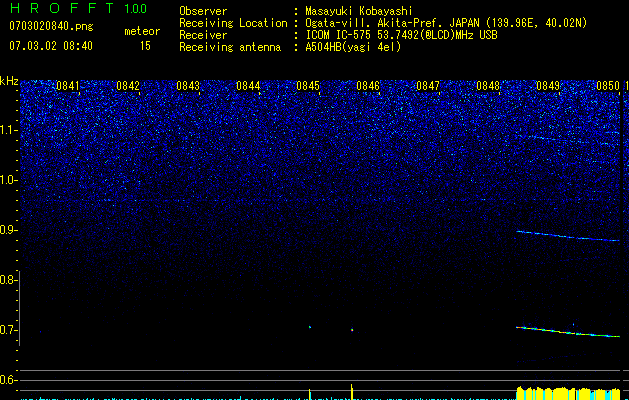Click the 0.9 kHz axis label
Viewport: 629px width, 400px height.
[9, 230]
